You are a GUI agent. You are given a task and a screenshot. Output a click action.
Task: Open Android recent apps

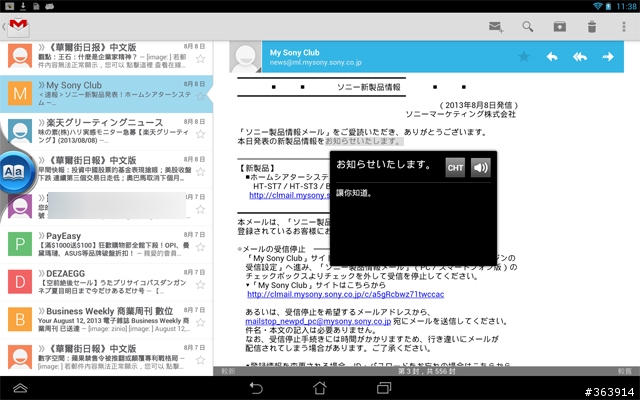coord(384,388)
